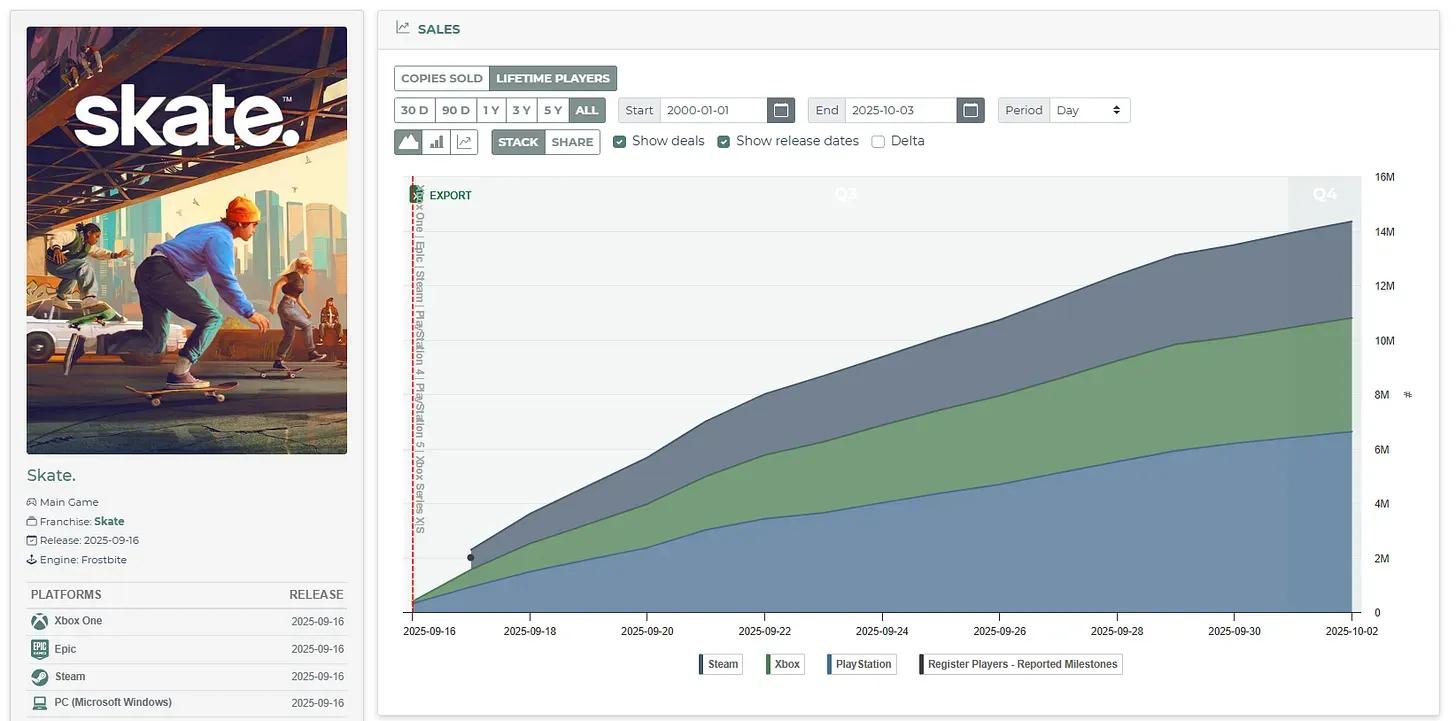The image size is (1456, 721).
Task: Uncheck the Show deals checkbox
Action: point(620,141)
